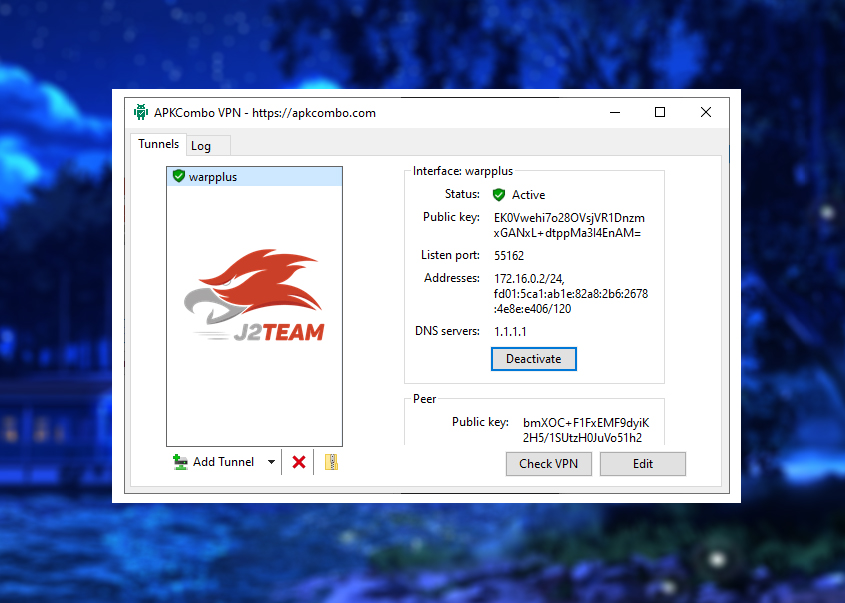Image resolution: width=845 pixels, height=603 pixels.
Task: Deactivate the warpplus tunnel
Action: [534, 359]
